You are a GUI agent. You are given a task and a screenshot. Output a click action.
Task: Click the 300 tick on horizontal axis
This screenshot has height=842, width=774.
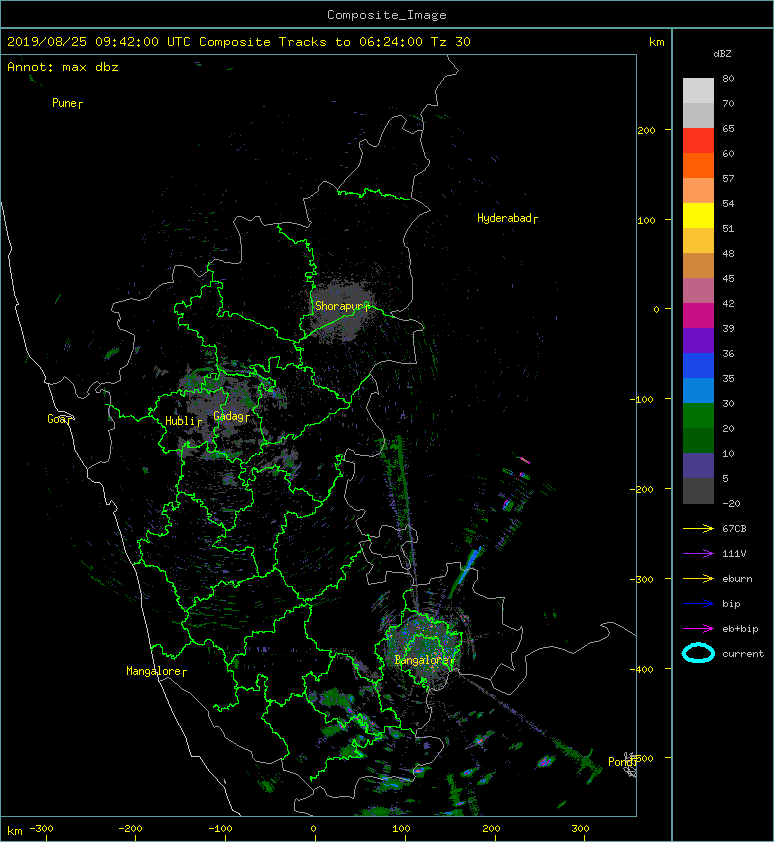581,829
